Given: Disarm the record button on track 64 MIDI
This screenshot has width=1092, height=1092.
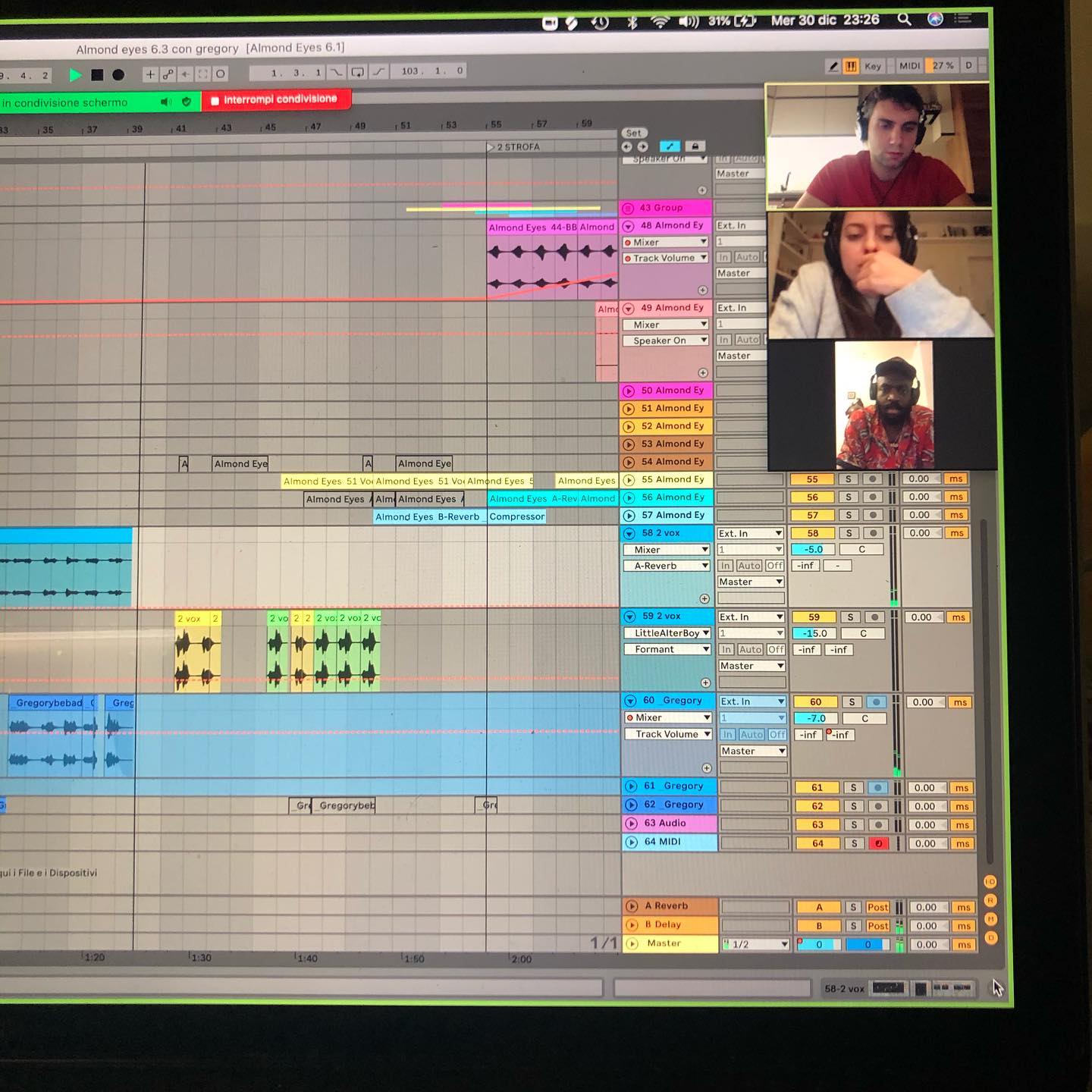Looking at the screenshot, I should point(879,843).
